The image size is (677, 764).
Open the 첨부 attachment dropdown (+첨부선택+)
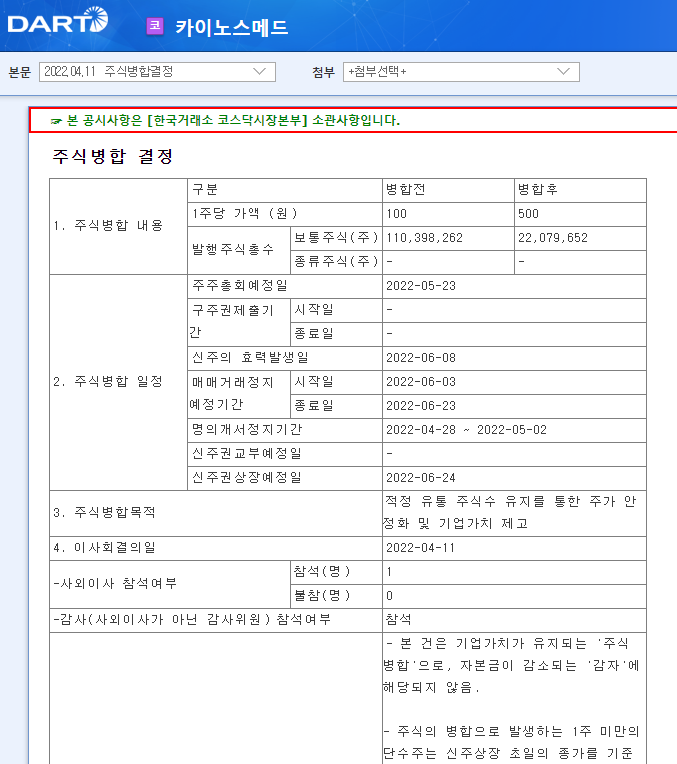click(x=461, y=72)
